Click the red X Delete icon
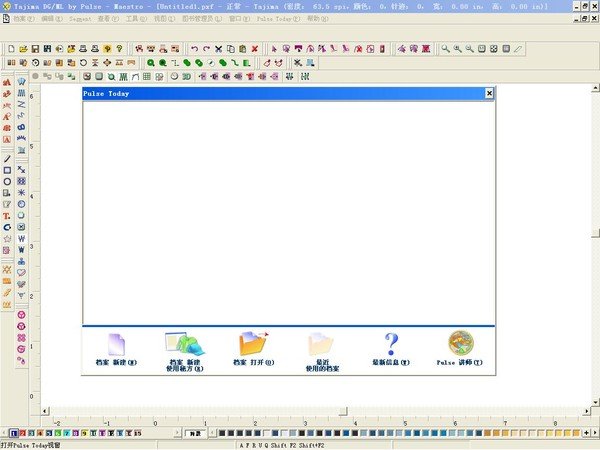 (x=255, y=49)
